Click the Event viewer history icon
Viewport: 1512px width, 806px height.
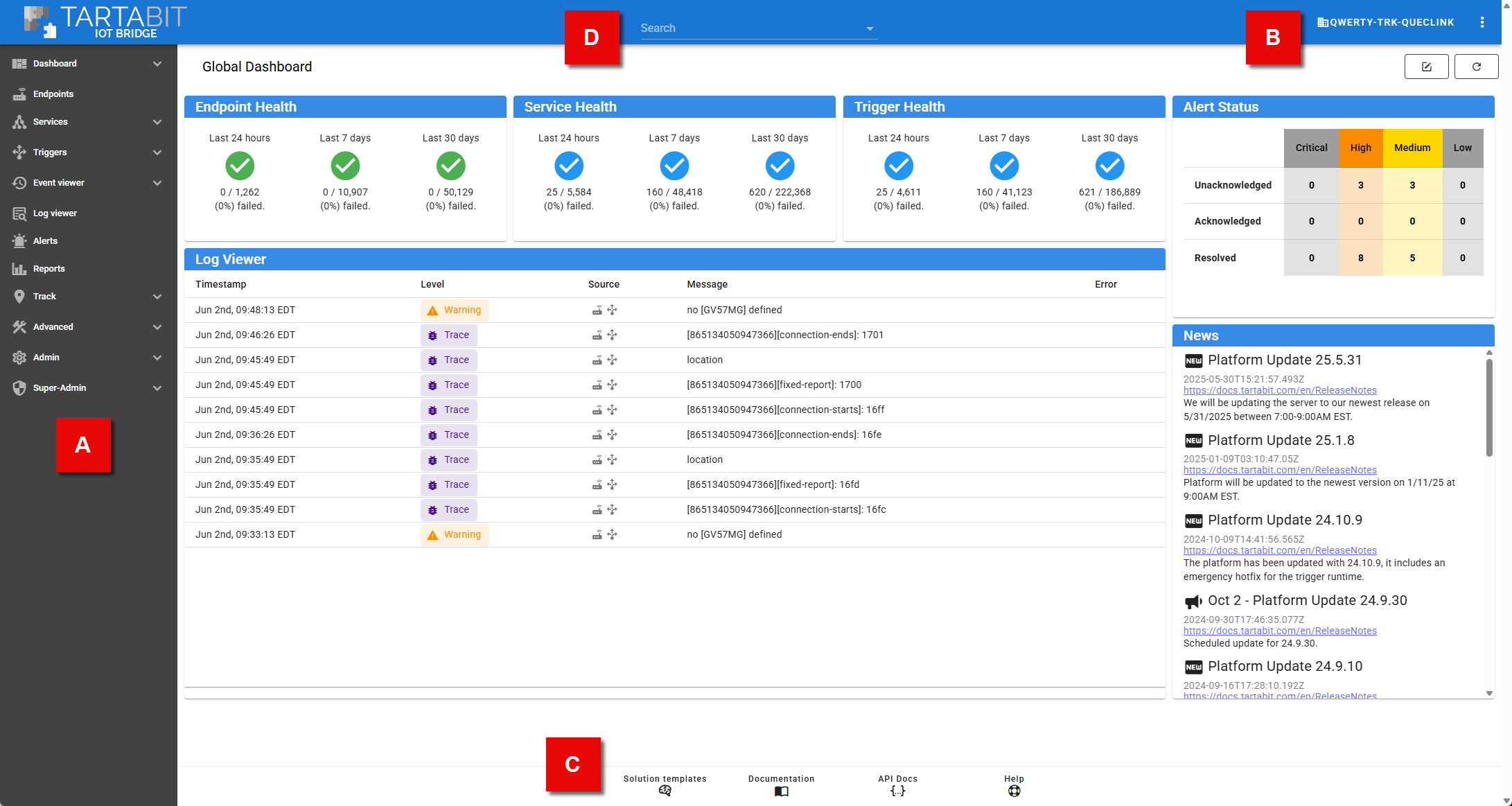click(19, 183)
